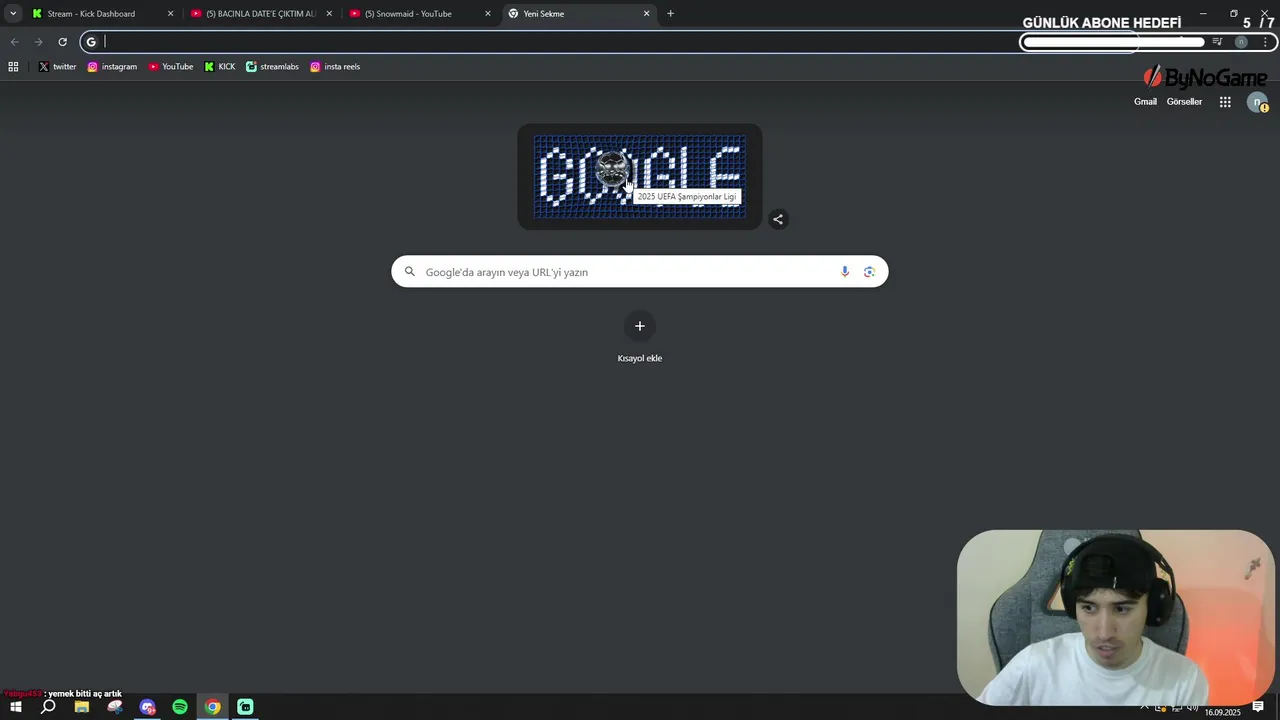Open the media controls icon in toolbar
The image size is (1280, 720).
(1217, 42)
